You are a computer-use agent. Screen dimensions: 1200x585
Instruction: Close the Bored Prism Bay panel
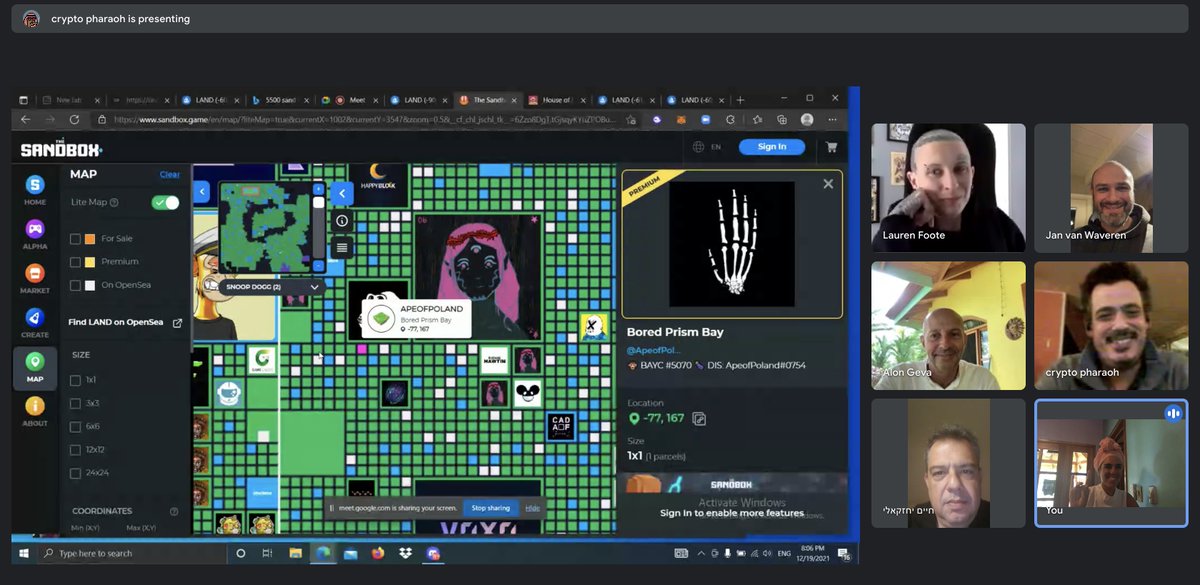click(828, 184)
